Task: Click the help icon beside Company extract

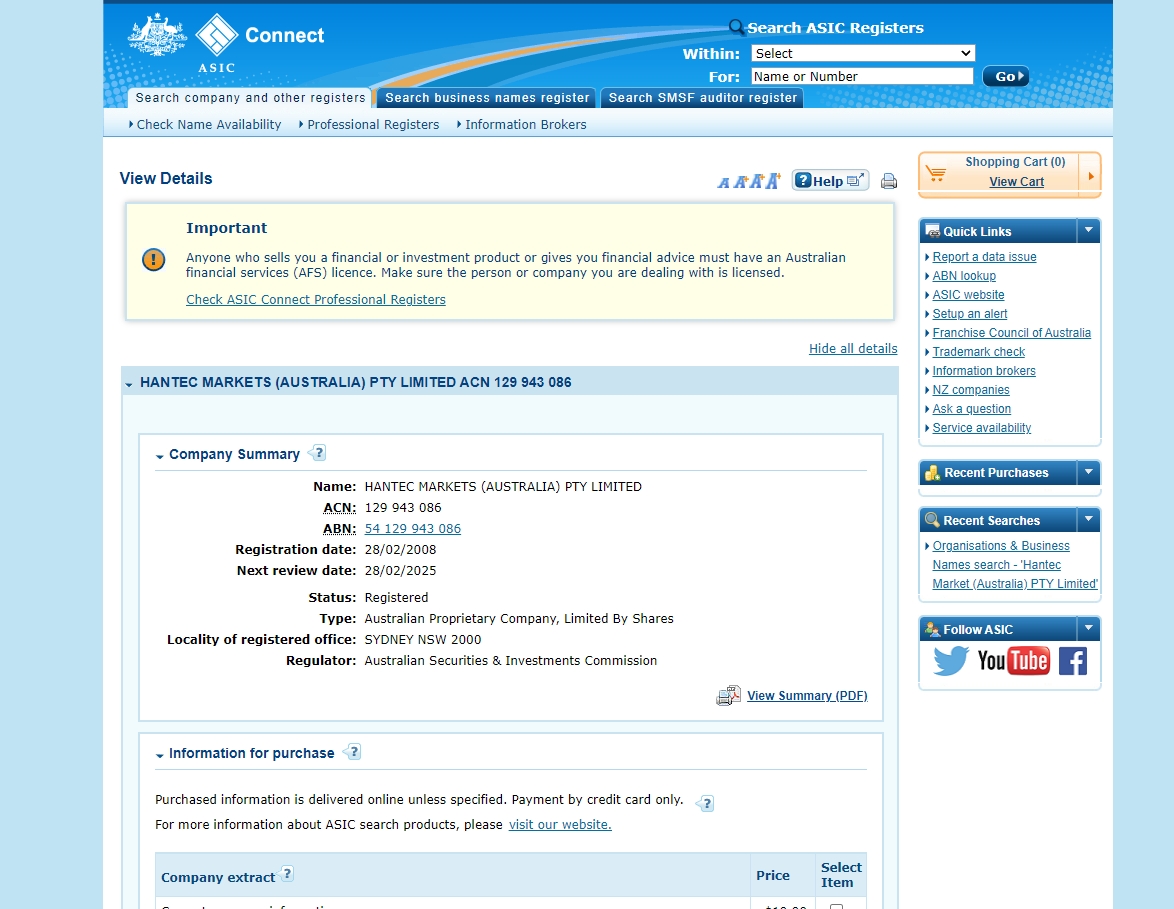Action: coord(287,874)
